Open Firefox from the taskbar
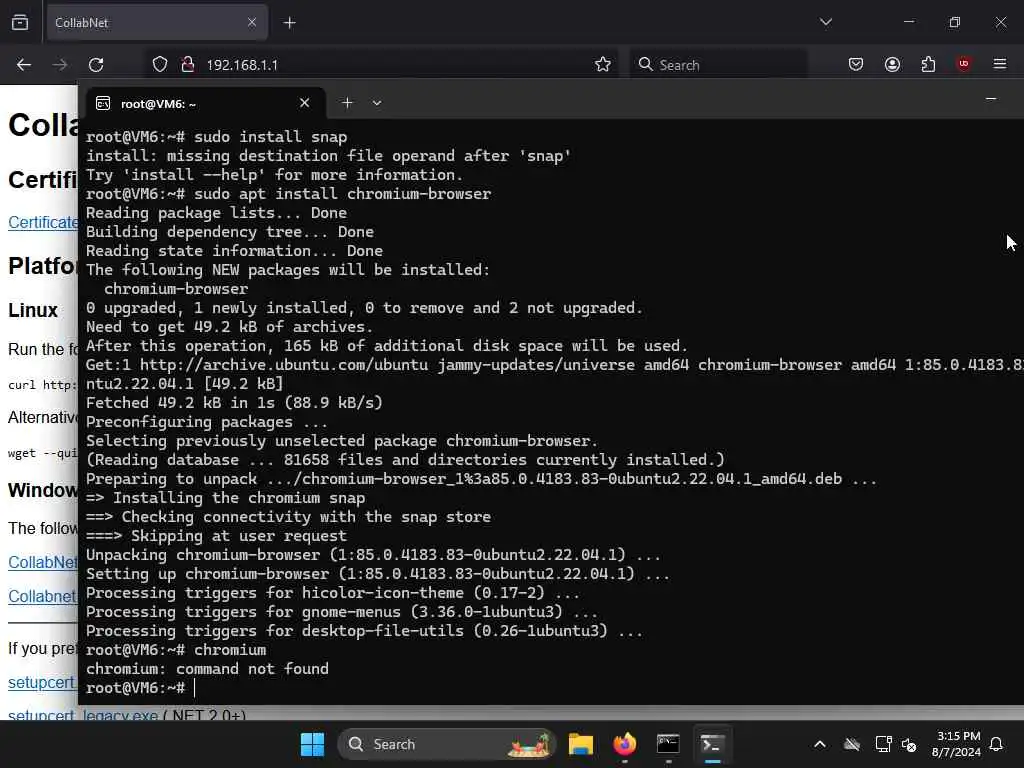The width and height of the screenshot is (1024, 768). pos(624,744)
